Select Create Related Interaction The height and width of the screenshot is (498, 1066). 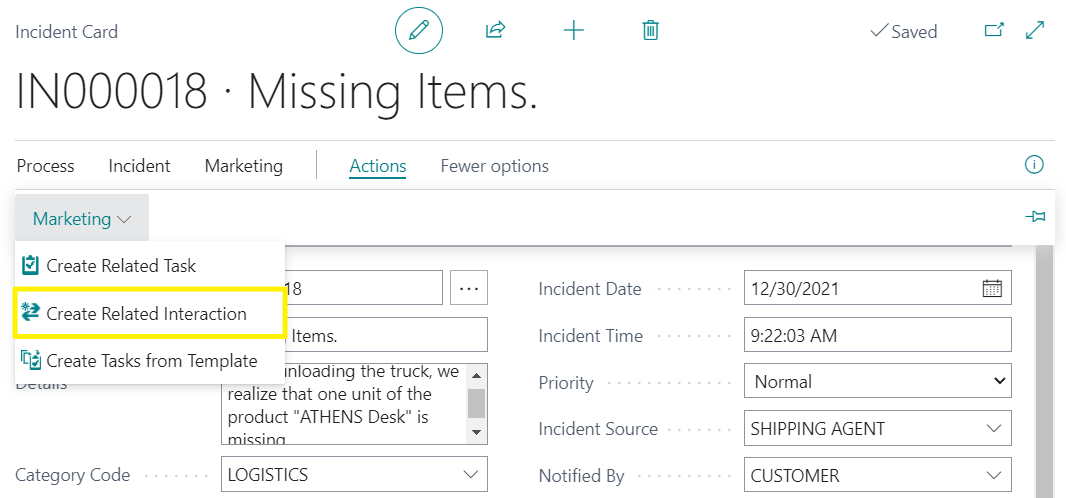point(147,314)
